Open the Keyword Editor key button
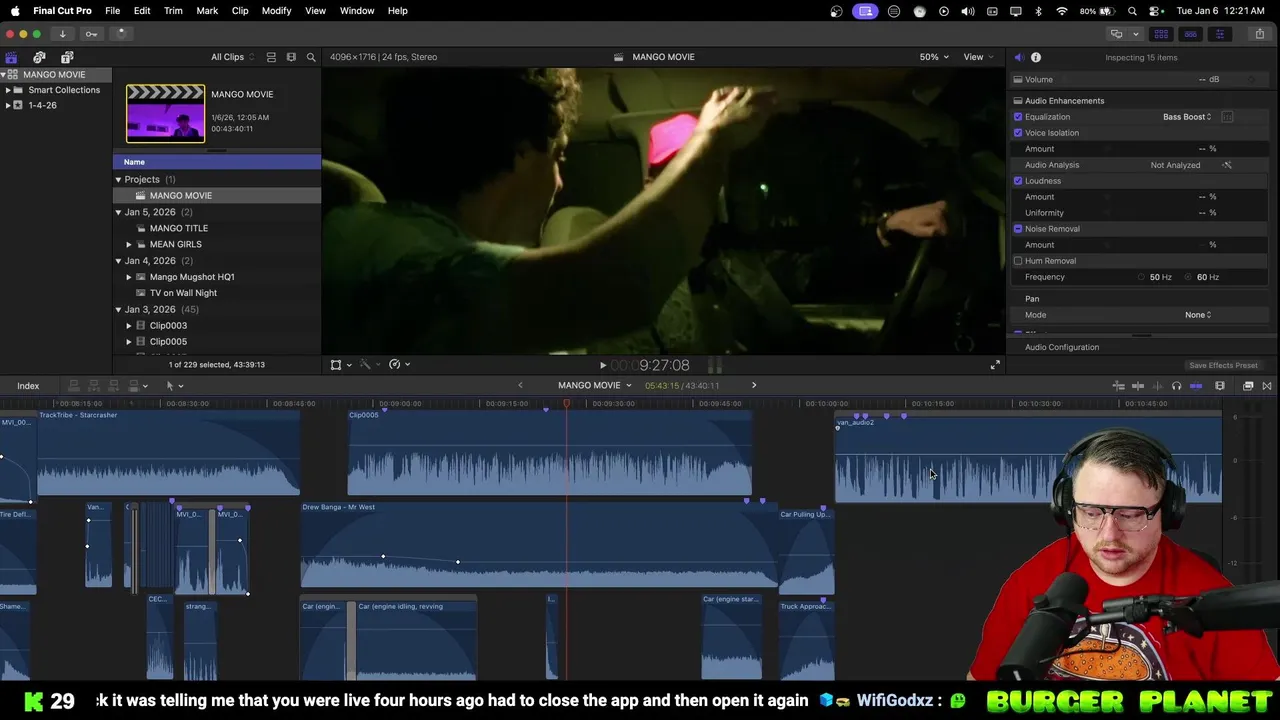The image size is (1280, 720). pyautogui.click(x=91, y=34)
